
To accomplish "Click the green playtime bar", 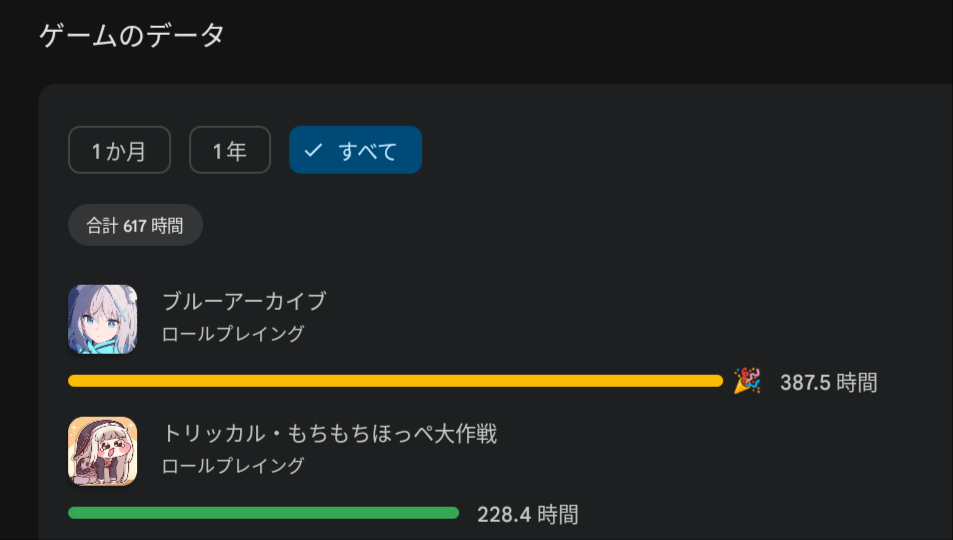I will pyautogui.click(x=263, y=513).
